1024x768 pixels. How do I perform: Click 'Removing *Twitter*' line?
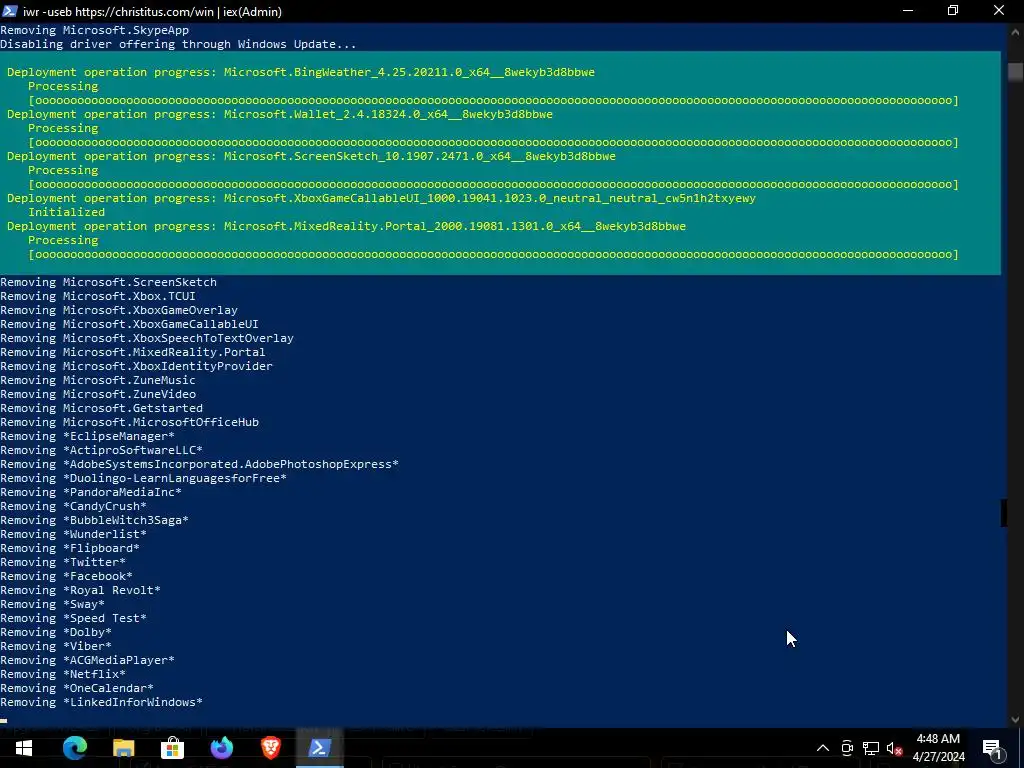point(63,562)
